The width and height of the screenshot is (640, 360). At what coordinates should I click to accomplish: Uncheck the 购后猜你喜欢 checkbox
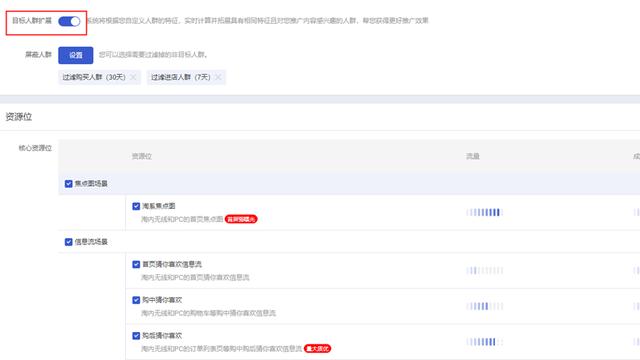(136, 336)
